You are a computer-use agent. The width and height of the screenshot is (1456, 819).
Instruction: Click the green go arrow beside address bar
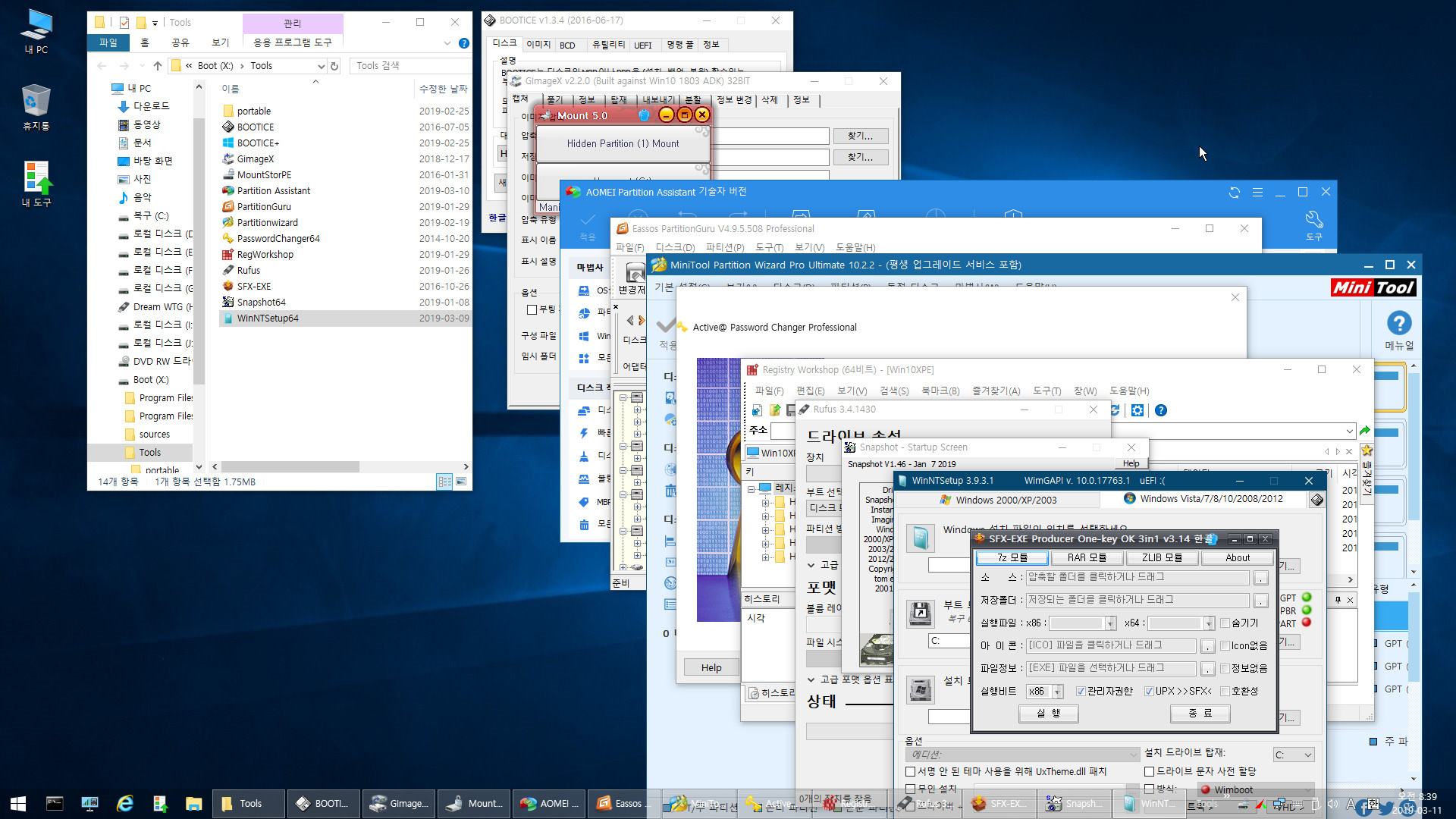pyautogui.click(x=1365, y=431)
